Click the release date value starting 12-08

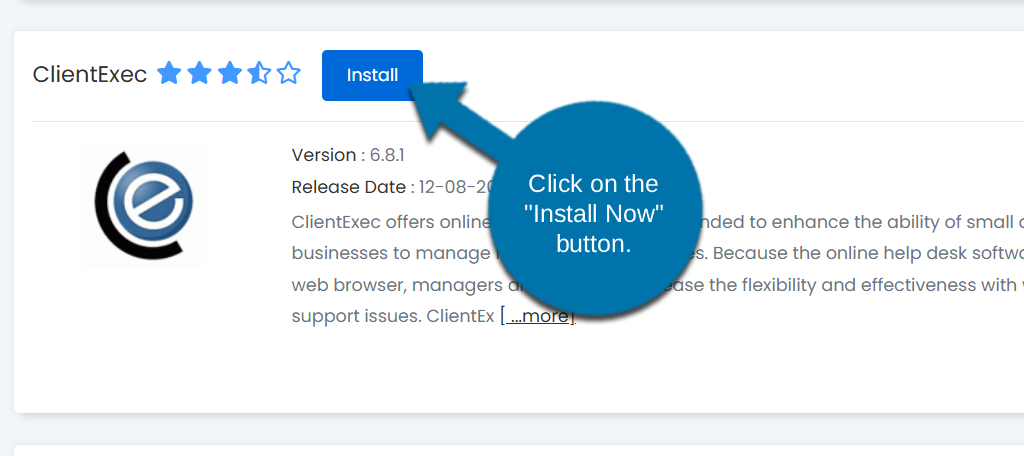pos(456,187)
